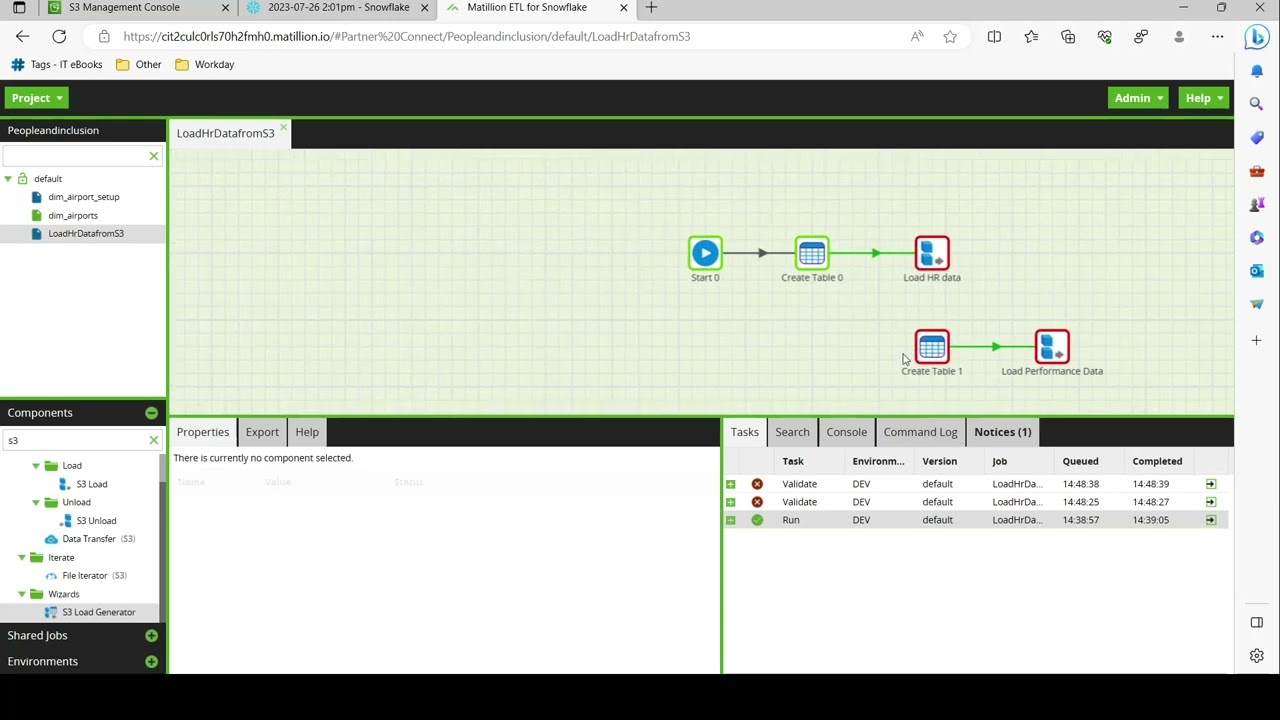This screenshot has width=1280, height=720.
Task: Collapse the Wizards components folder
Action: point(22,594)
